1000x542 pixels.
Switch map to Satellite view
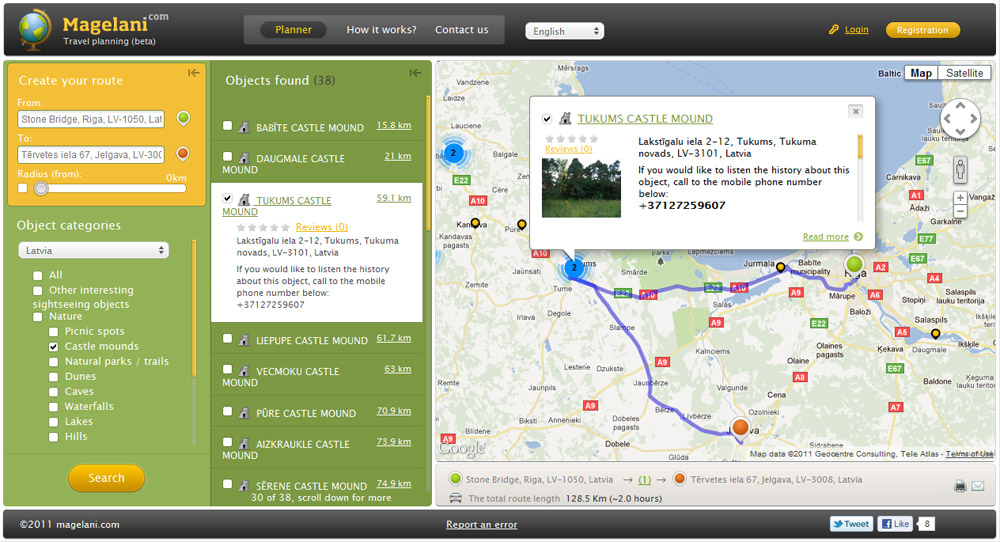(x=964, y=73)
